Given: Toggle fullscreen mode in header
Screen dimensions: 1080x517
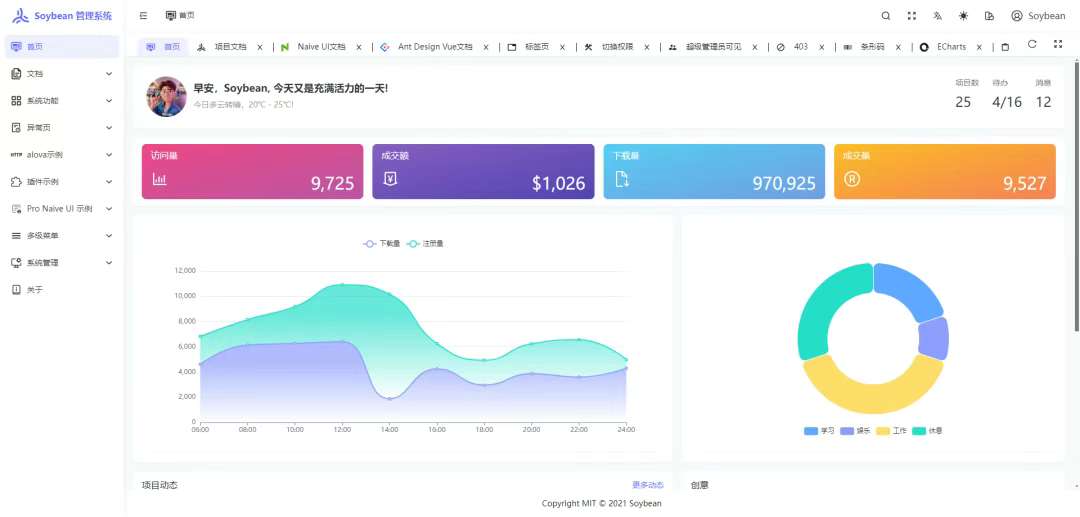Looking at the screenshot, I should pos(912,16).
